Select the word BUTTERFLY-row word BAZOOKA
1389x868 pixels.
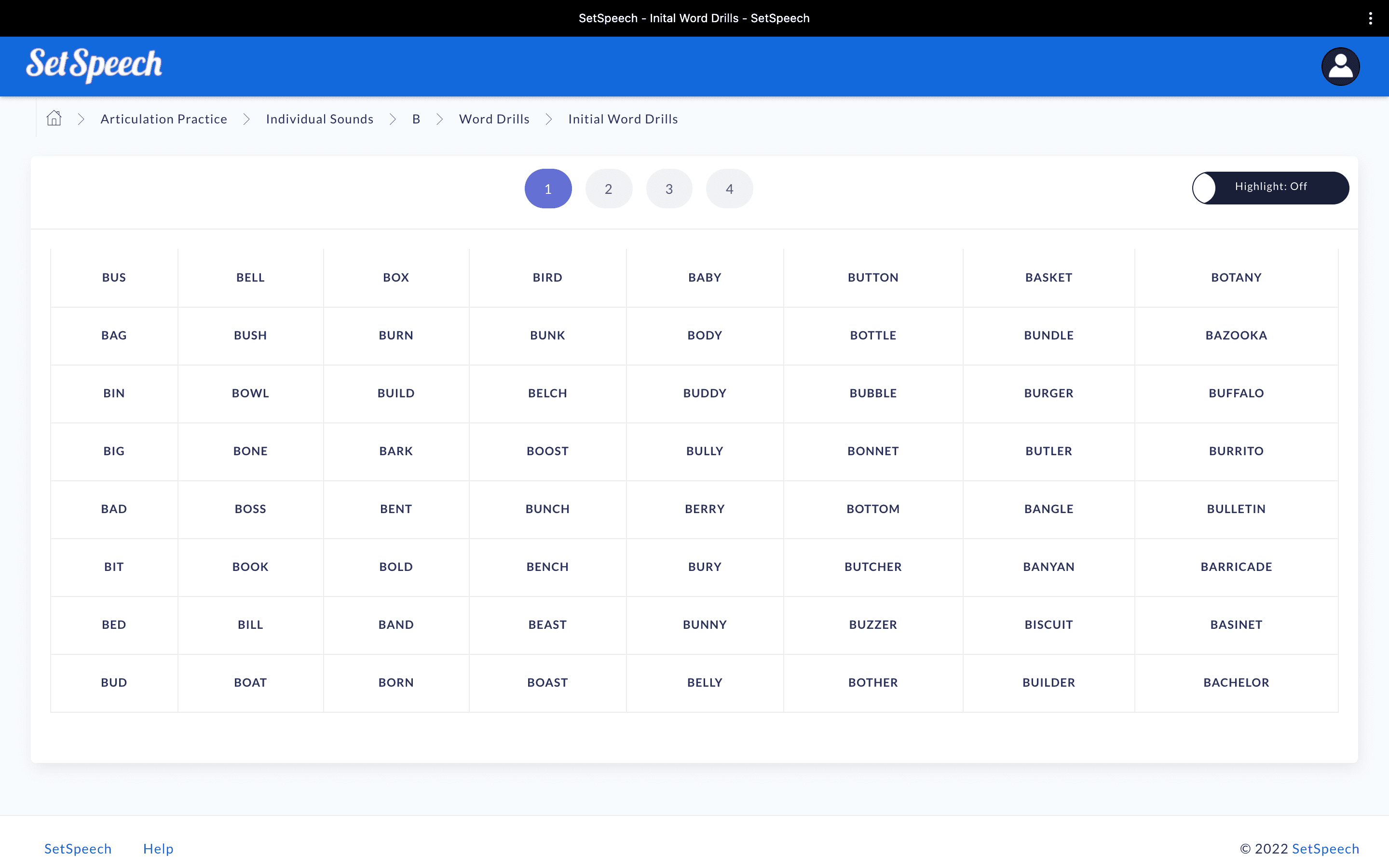1236,335
